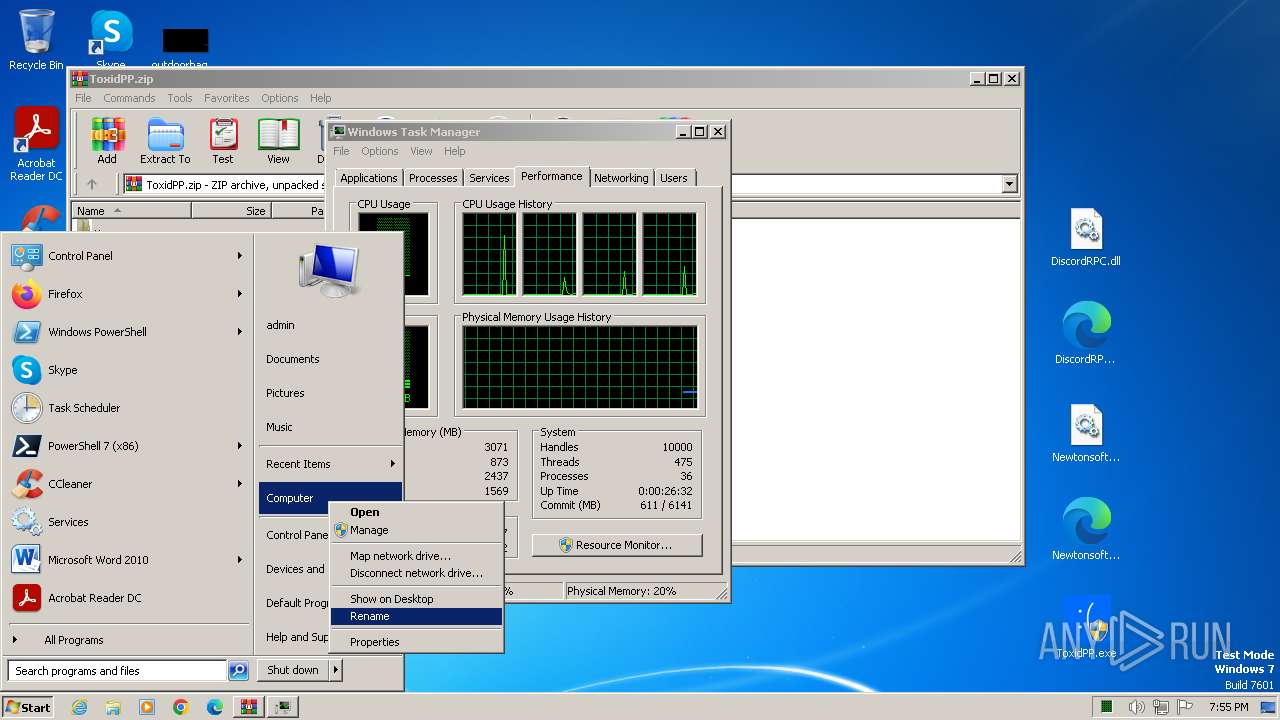Select DiscordRPC.dll file on desktop

point(1086,238)
